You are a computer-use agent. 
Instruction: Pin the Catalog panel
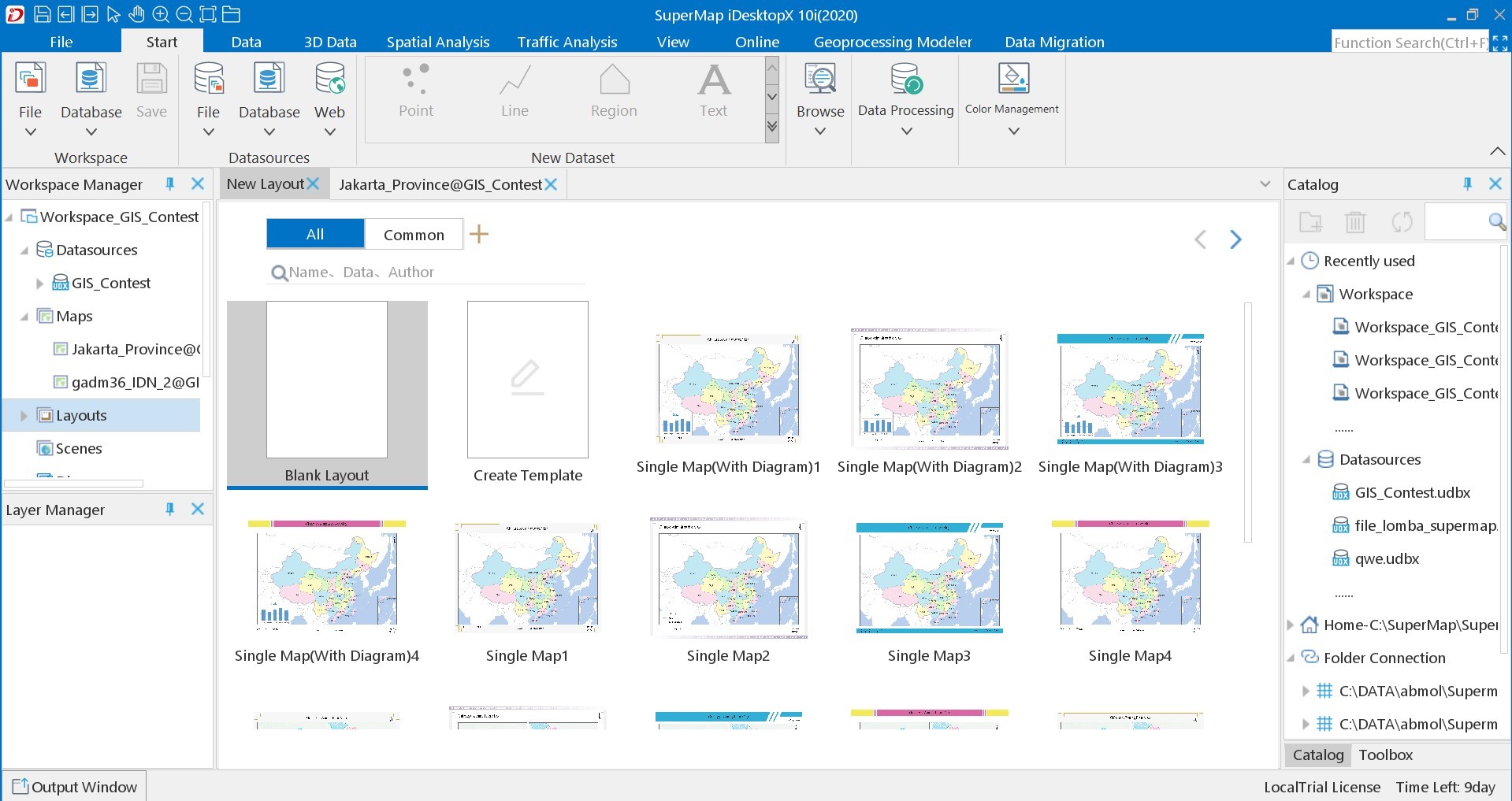click(x=1467, y=184)
